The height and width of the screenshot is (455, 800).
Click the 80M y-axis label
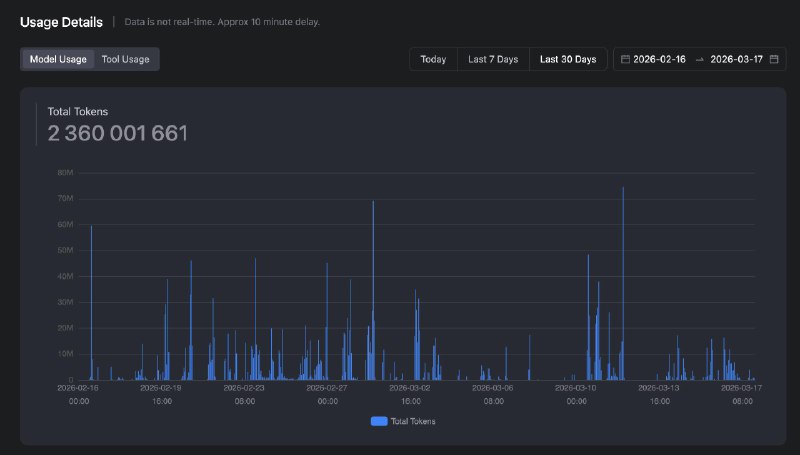coord(65,173)
